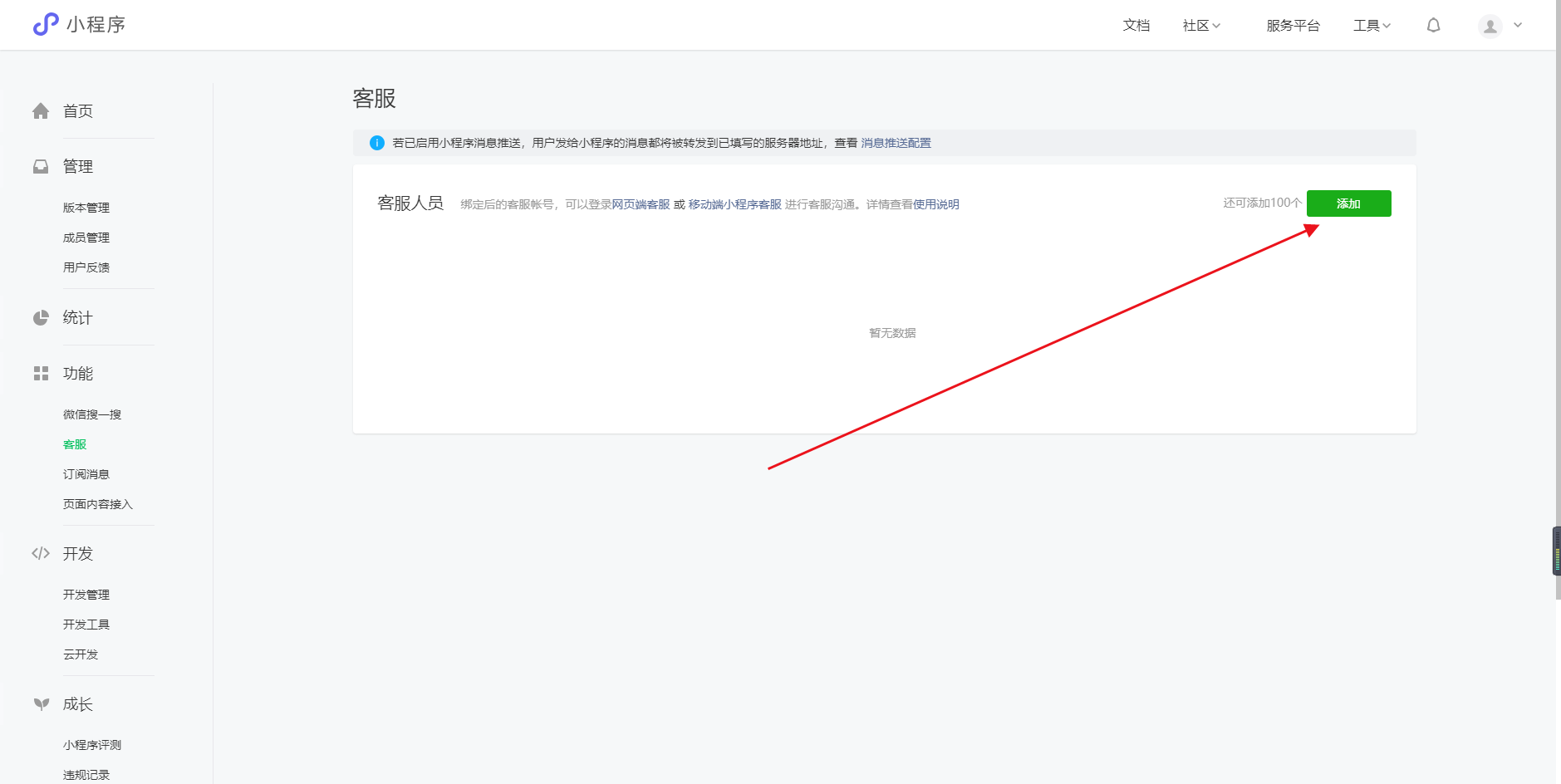The height and width of the screenshot is (784, 1561).
Task: Click the pie chart icon beside 统计
Action: pos(41,317)
